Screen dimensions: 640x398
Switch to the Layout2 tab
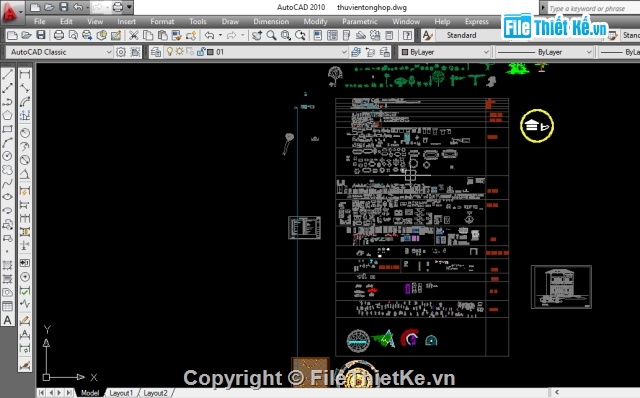point(155,393)
